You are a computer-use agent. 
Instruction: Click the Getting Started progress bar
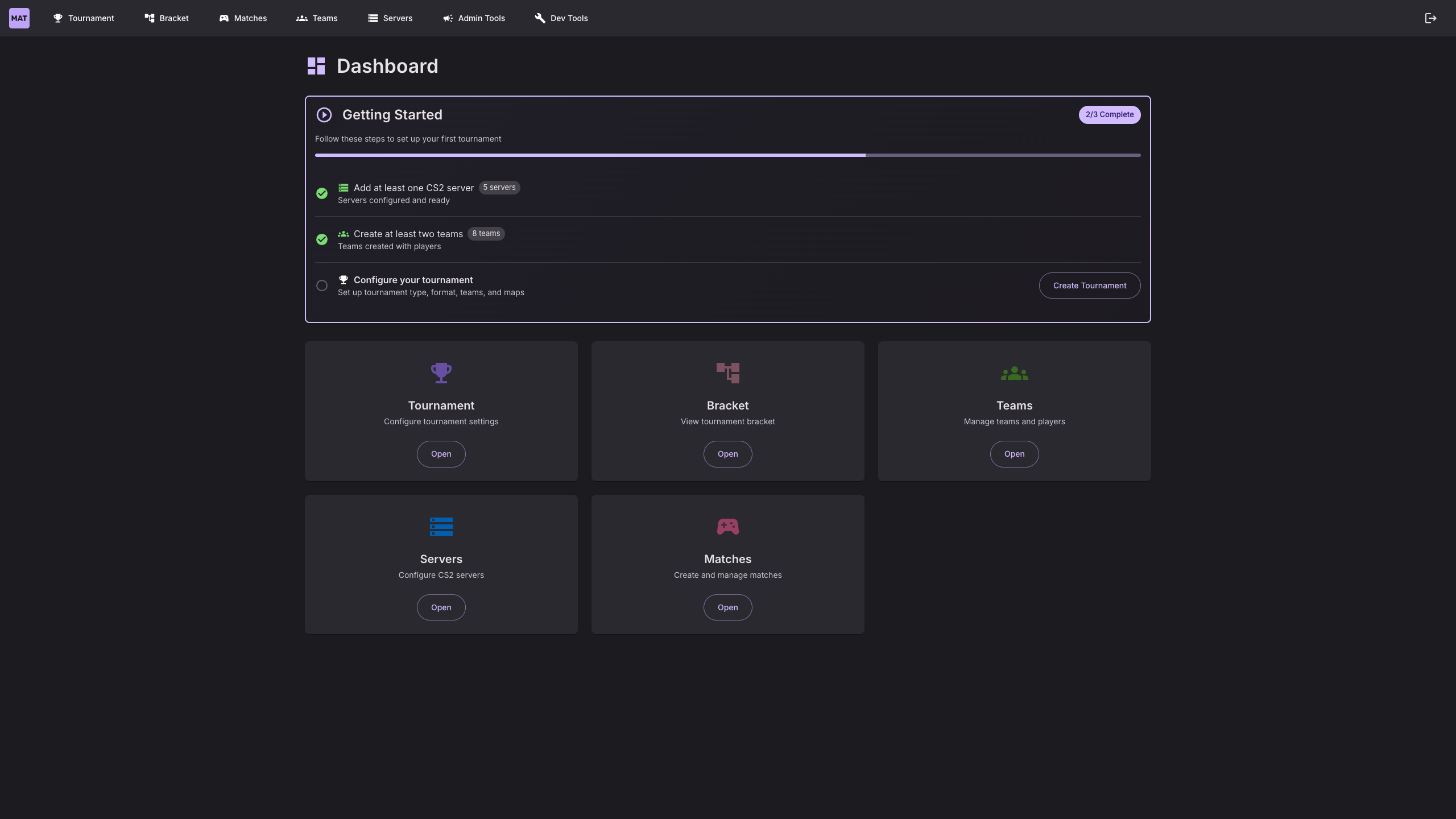(727, 155)
